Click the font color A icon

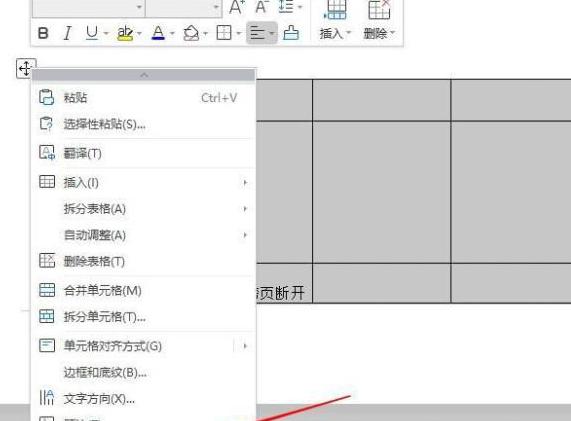(x=158, y=33)
